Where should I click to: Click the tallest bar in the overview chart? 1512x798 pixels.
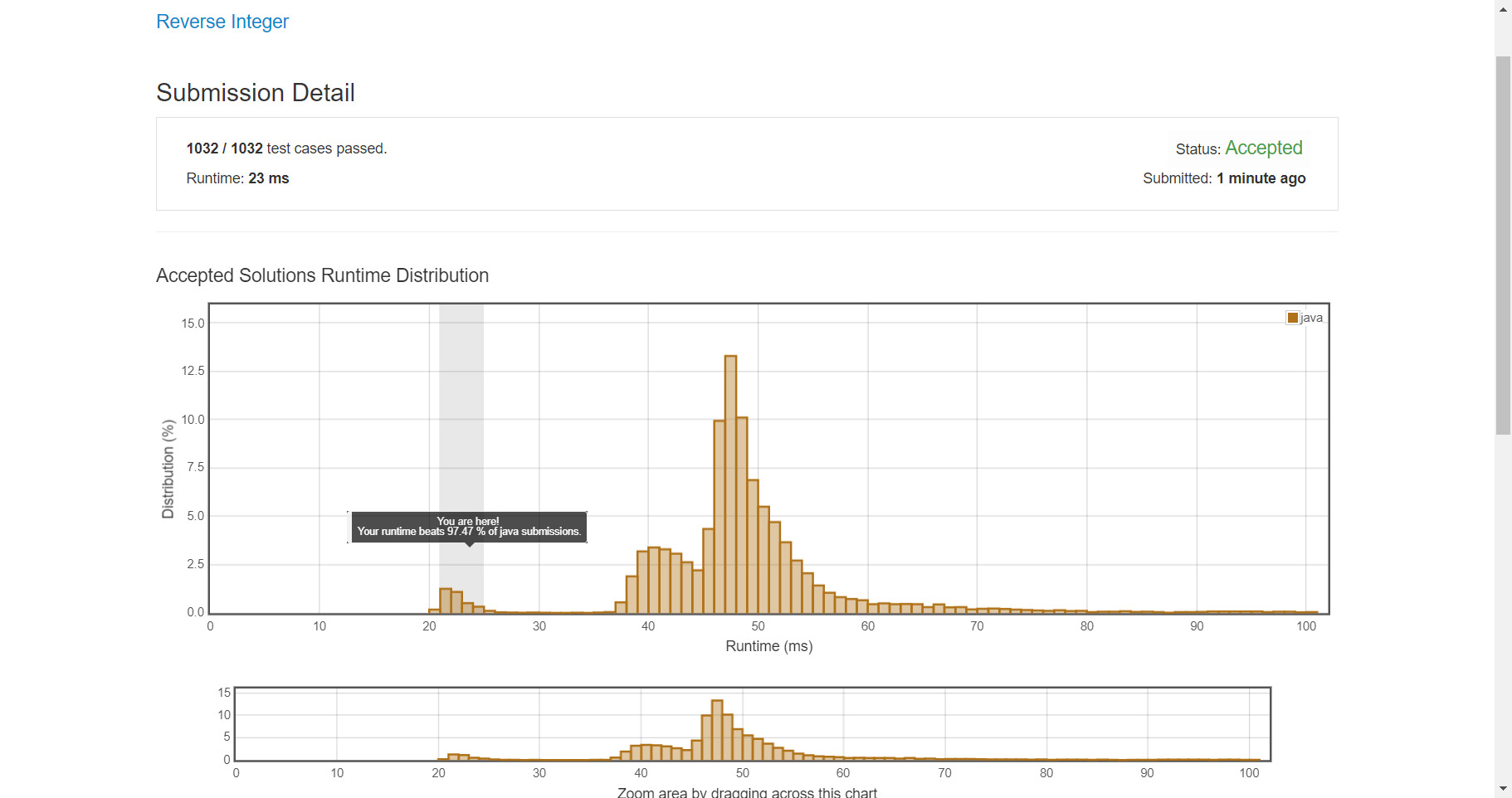(x=717, y=730)
